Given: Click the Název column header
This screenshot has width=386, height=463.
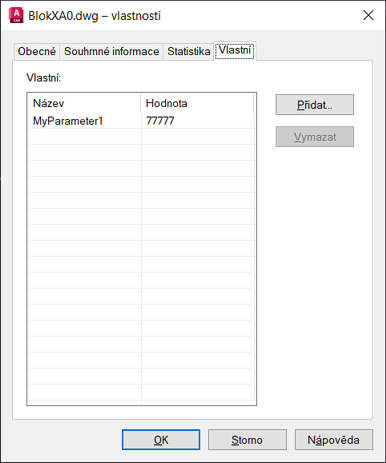Looking at the screenshot, I should (85, 103).
